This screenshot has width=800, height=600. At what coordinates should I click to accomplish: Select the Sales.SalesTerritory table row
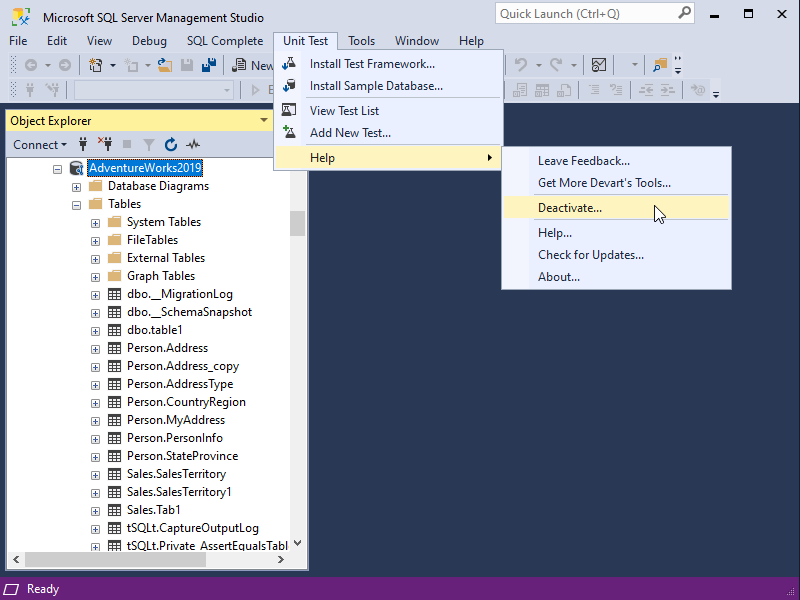coord(177,474)
